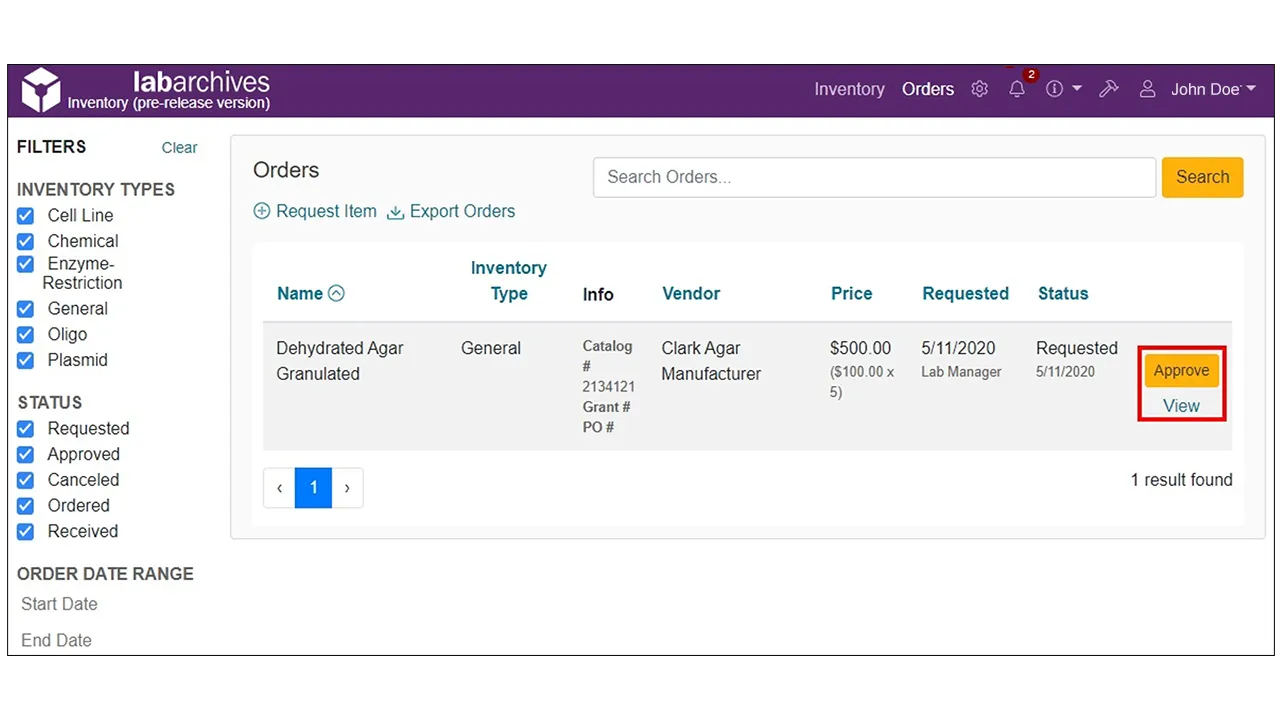Click the Search Orders input field

874,177
